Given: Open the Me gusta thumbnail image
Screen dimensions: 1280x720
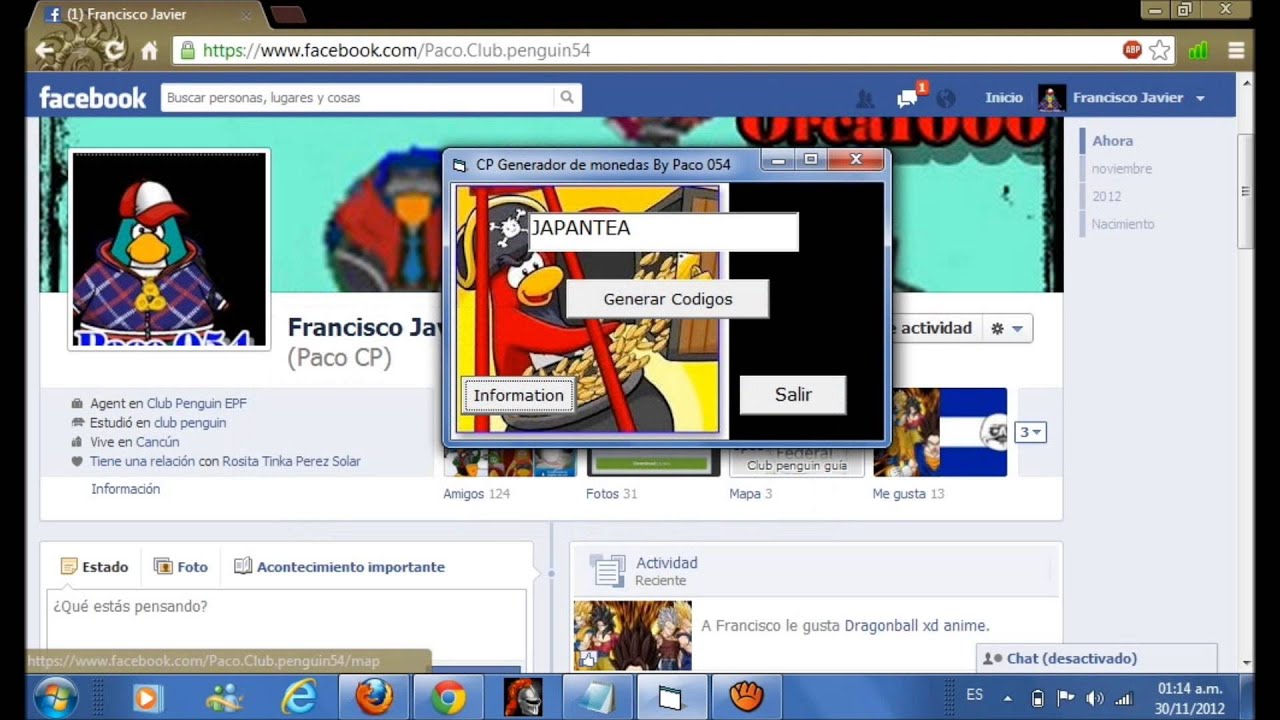Looking at the screenshot, I should [940, 432].
